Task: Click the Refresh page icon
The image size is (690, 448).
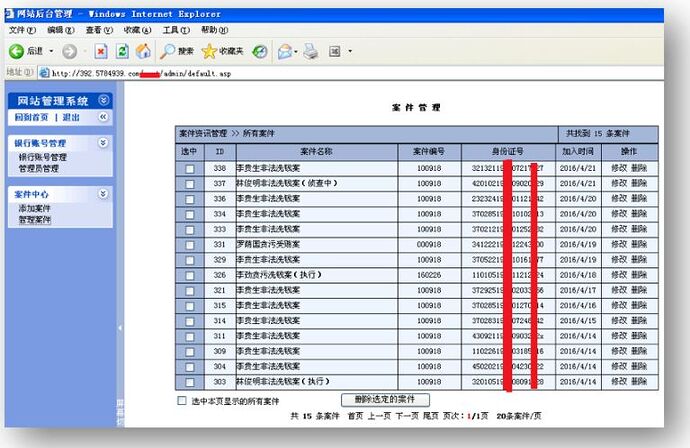Action: pyautogui.click(x=122, y=51)
